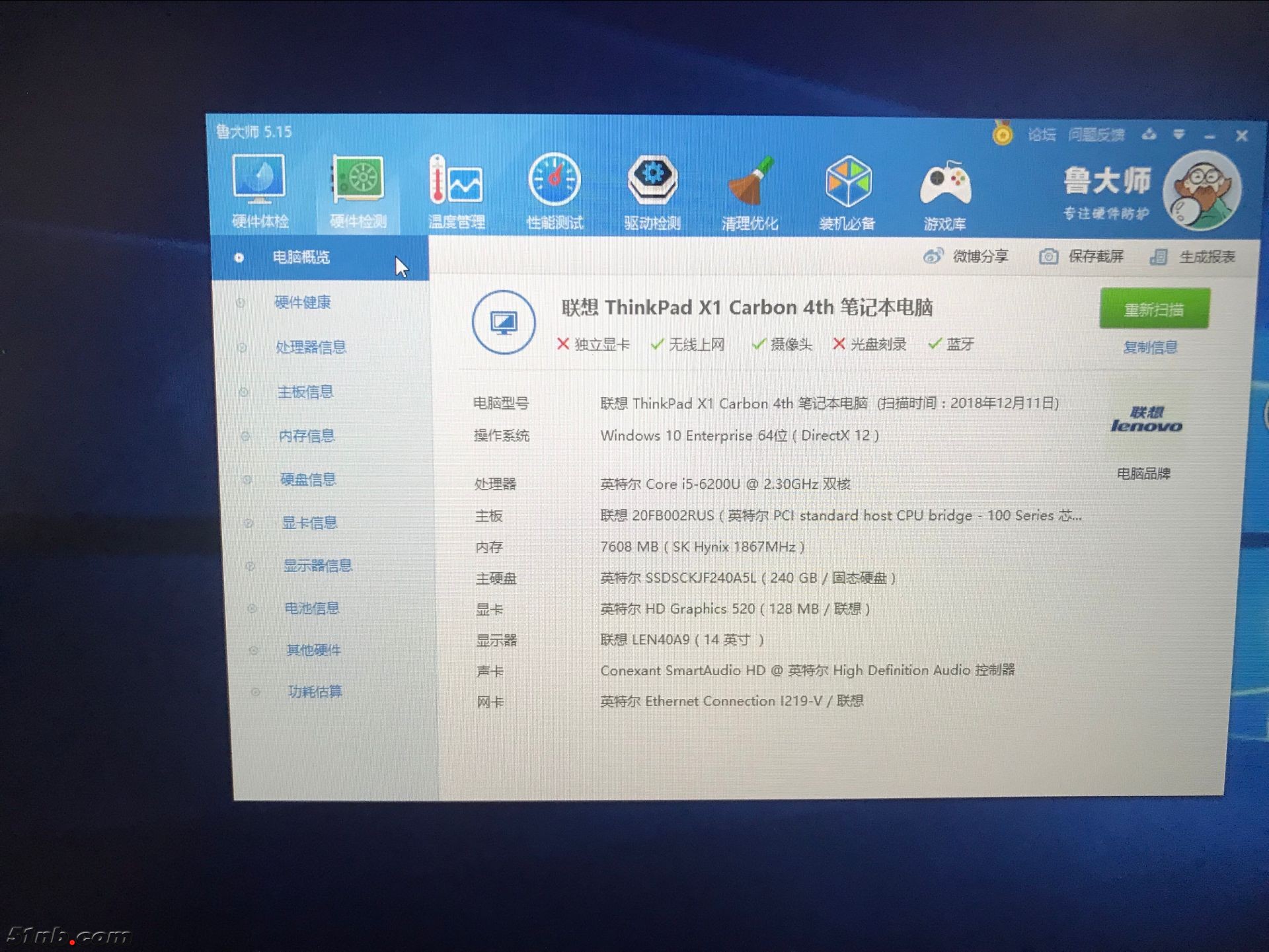
Task: Switch to 显卡信息 graphics info tab
Action: click(309, 523)
